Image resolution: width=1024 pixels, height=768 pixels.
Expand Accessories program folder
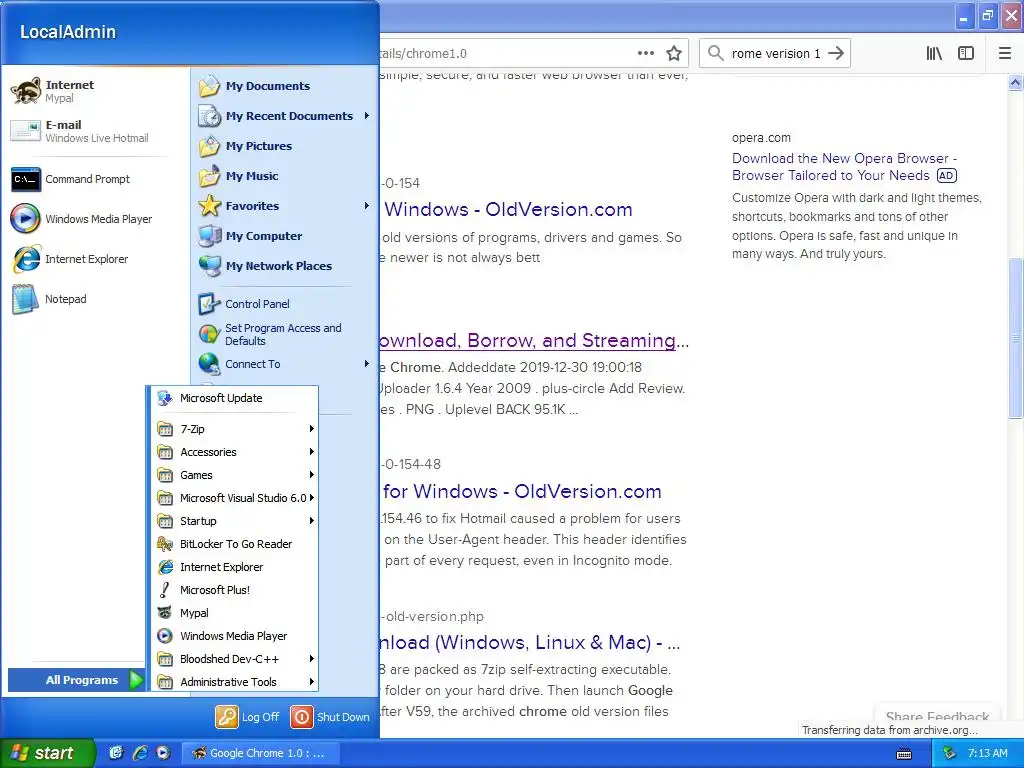click(235, 452)
